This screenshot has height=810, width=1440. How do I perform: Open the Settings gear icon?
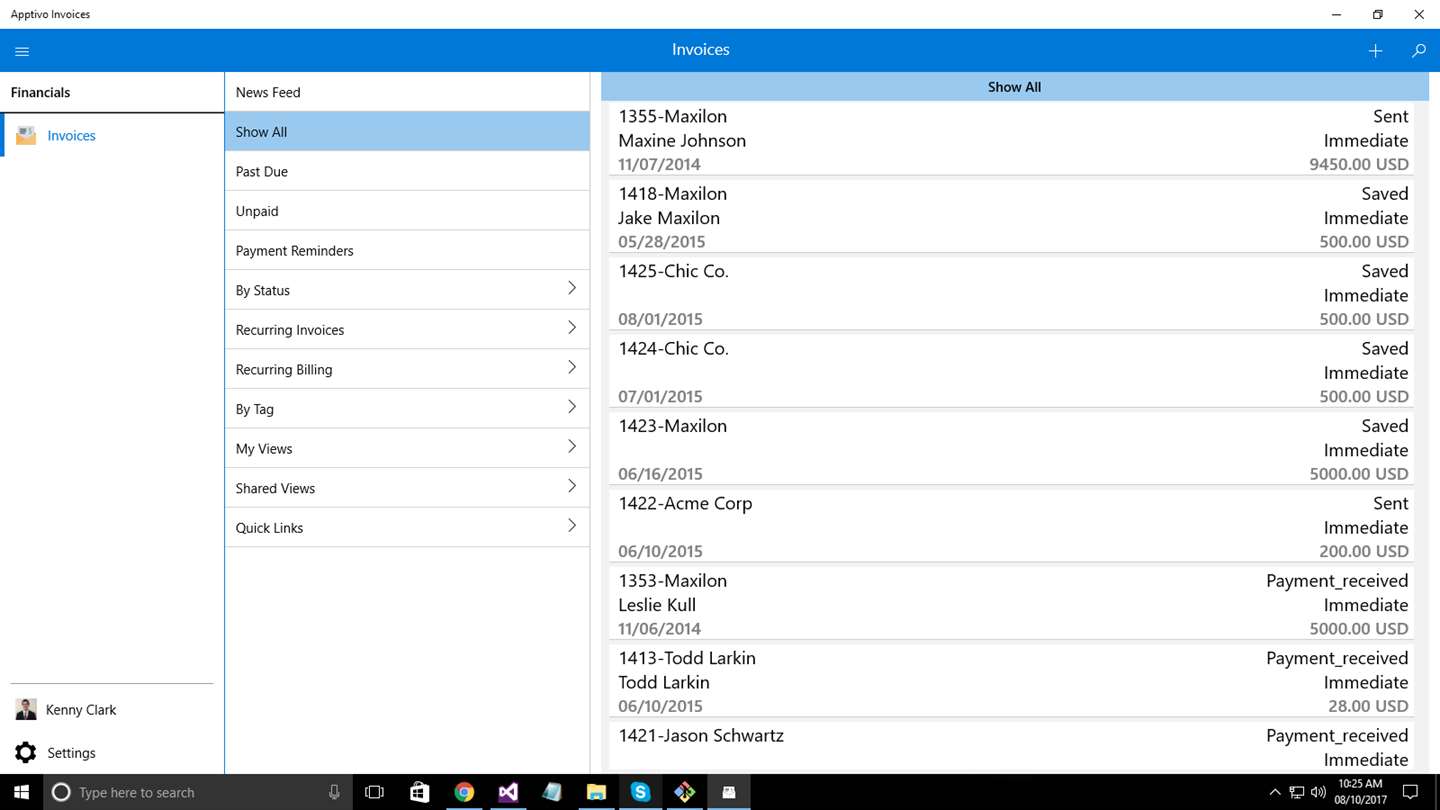click(26, 753)
